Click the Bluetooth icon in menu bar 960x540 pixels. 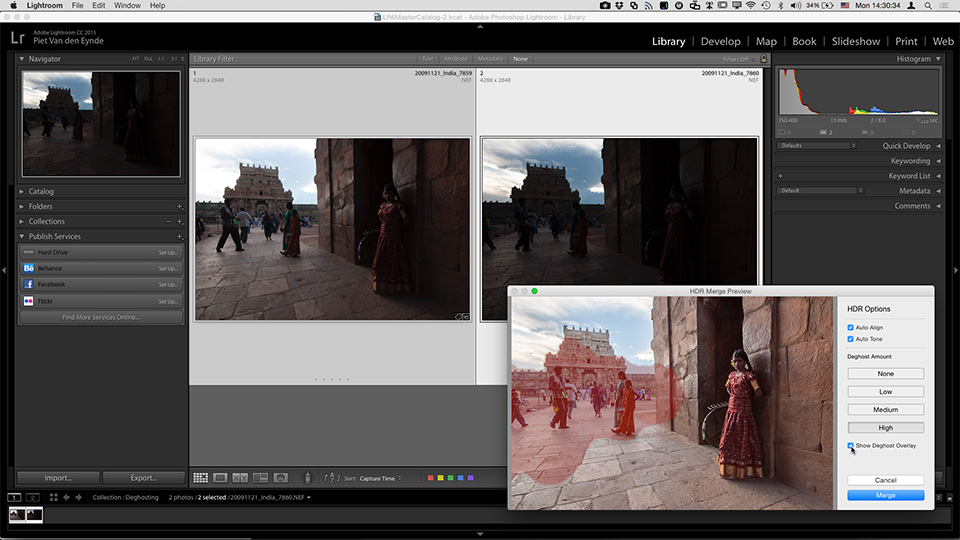781,6
